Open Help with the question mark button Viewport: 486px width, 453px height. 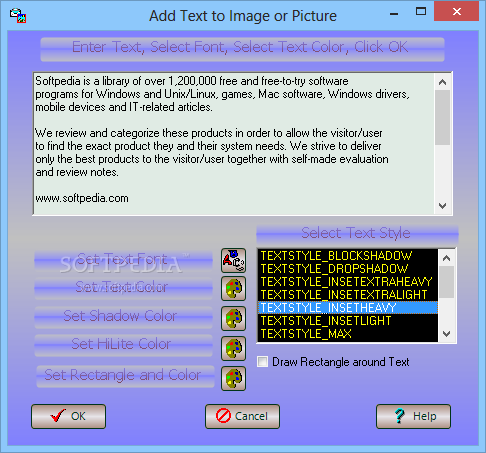click(x=413, y=416)
